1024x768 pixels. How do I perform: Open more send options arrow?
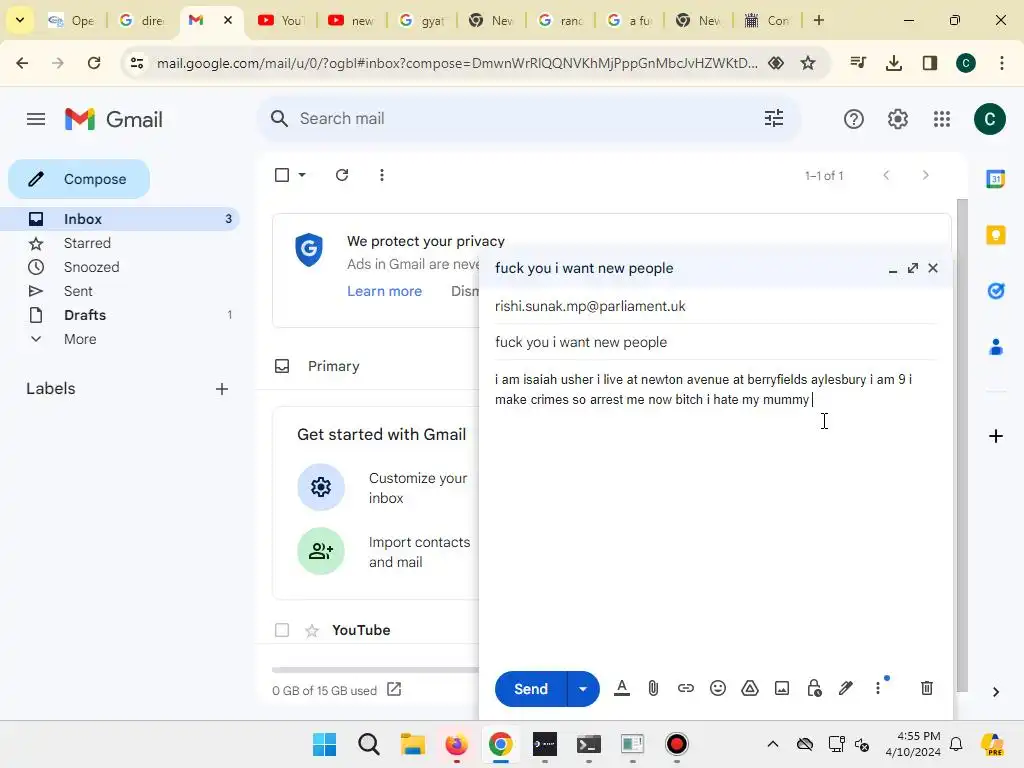pyautogui.click(x=583, y=689)
